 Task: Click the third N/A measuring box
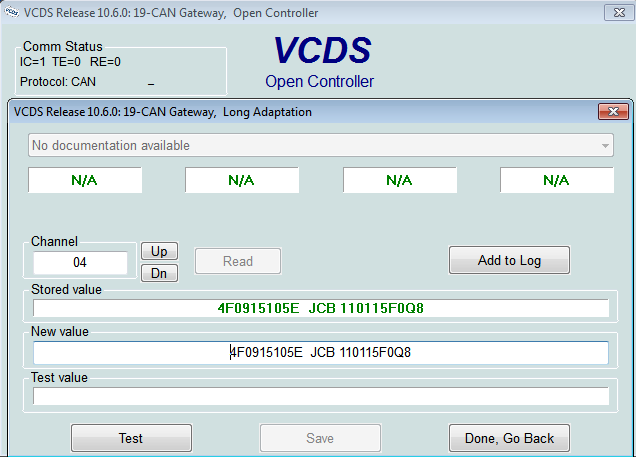(400, 180)
